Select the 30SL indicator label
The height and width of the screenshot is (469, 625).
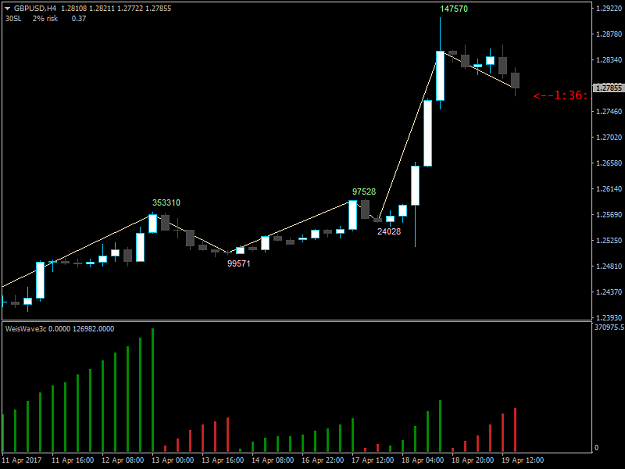pos(13,18)
